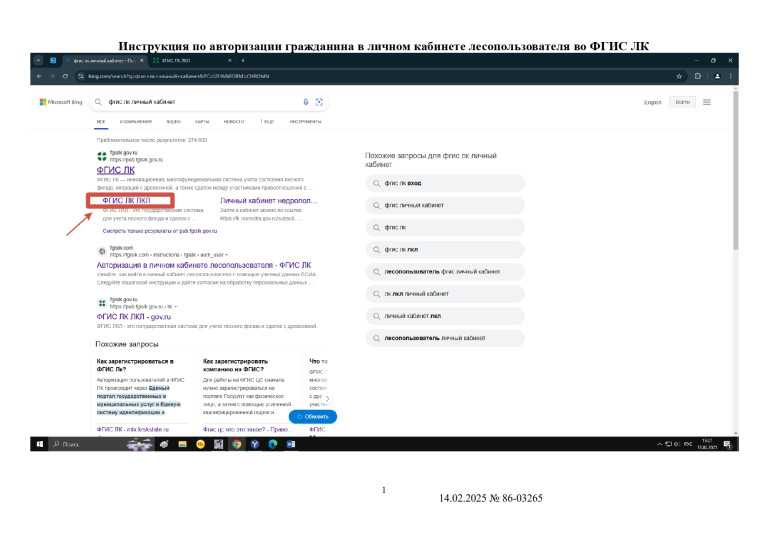The width and height of the screenshot is (760, 537).
Task: Click the browser Forward arrow
Action: tap(52, 77)
